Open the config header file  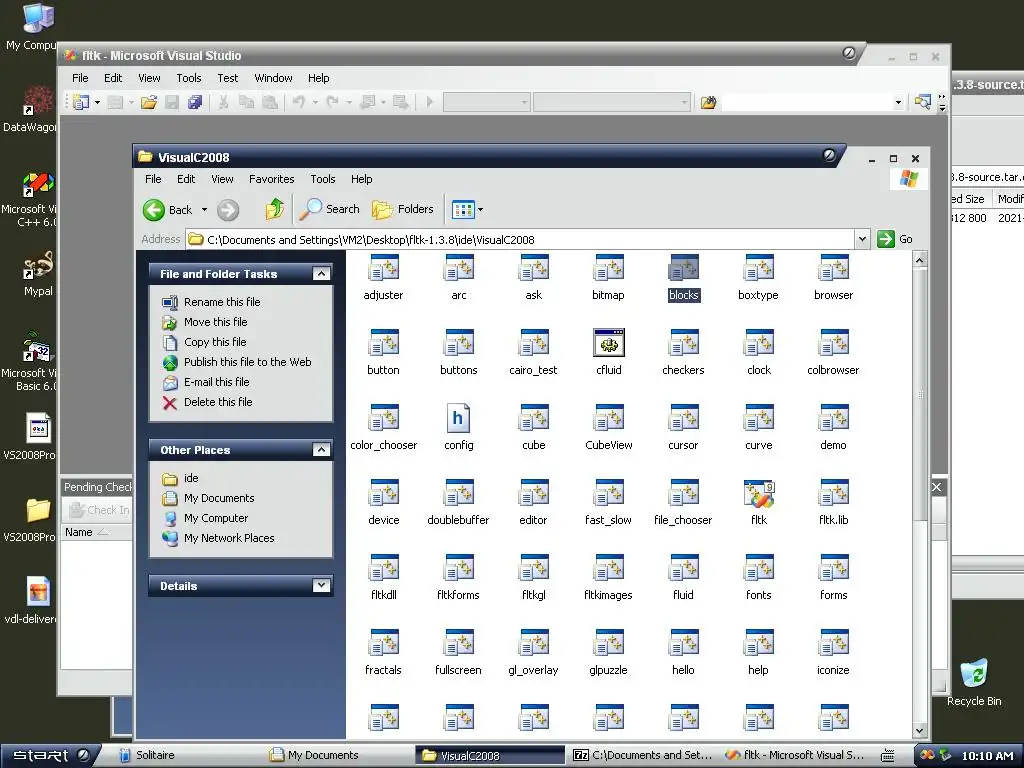pyautogui.click(x=458, y=427)
